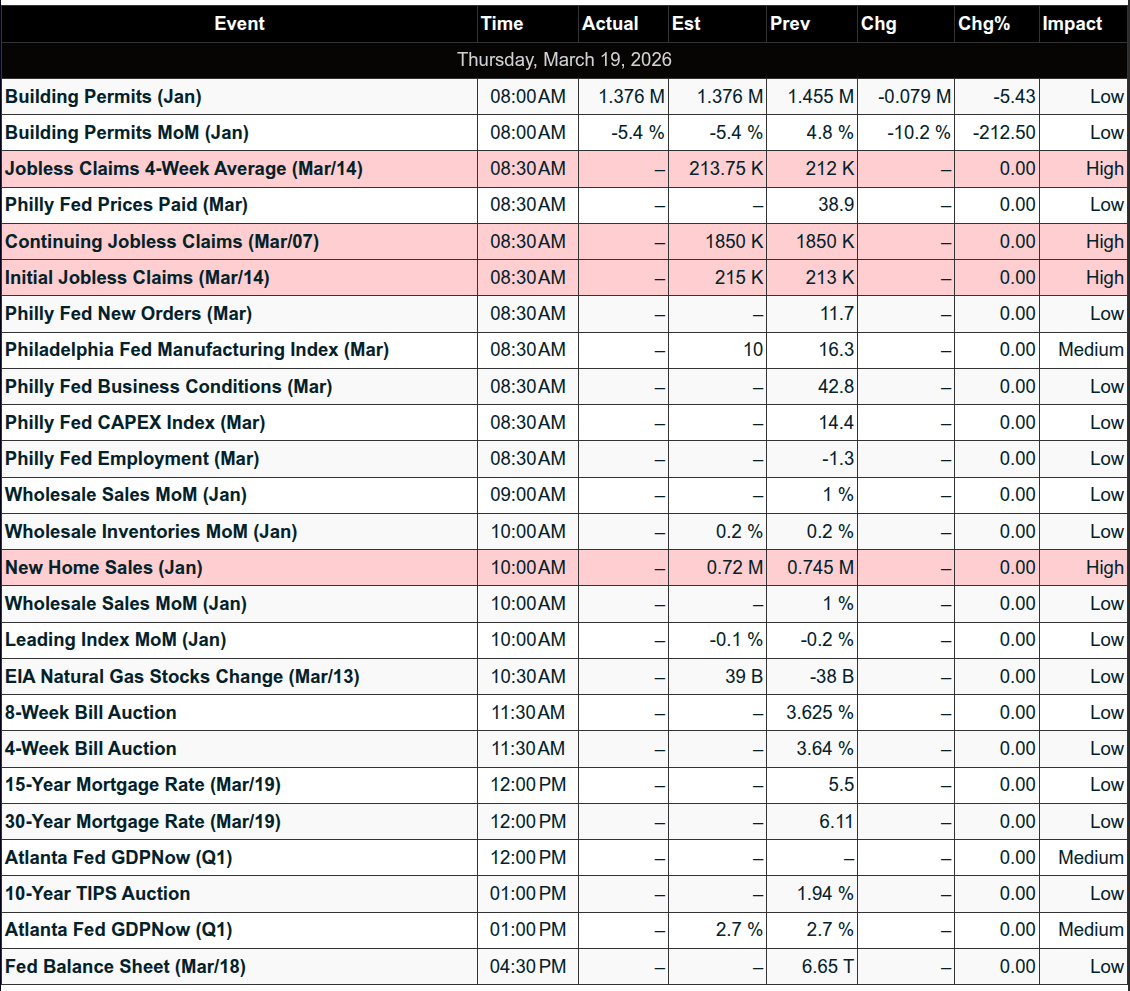Viewport: 1130px width, 991px height.
Task: Click the Thursday, March 19, 2026 date row
Action: (x=564, y=60)
